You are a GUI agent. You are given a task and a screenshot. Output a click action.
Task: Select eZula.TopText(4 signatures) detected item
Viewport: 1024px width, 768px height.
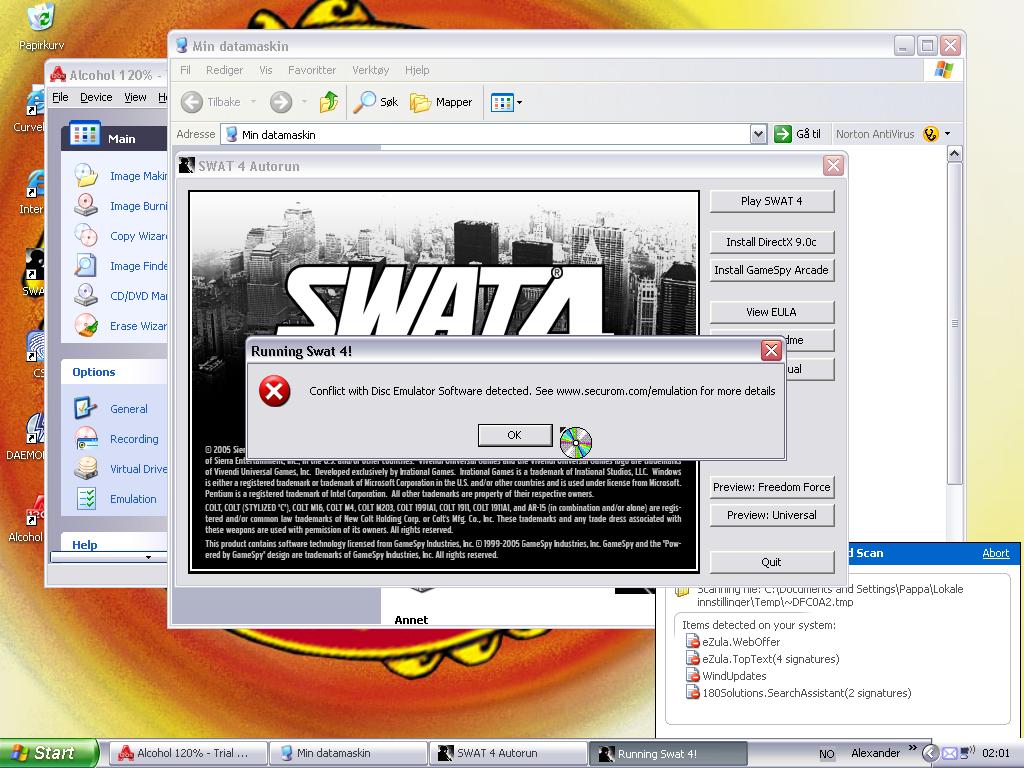coord(762,659)
